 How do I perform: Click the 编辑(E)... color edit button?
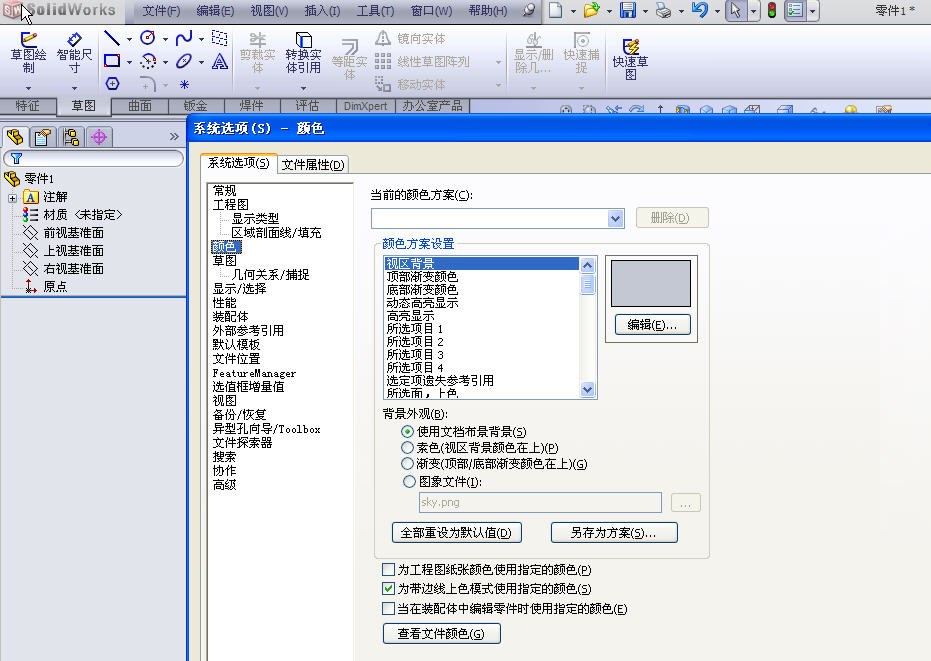tap(653, 325)
